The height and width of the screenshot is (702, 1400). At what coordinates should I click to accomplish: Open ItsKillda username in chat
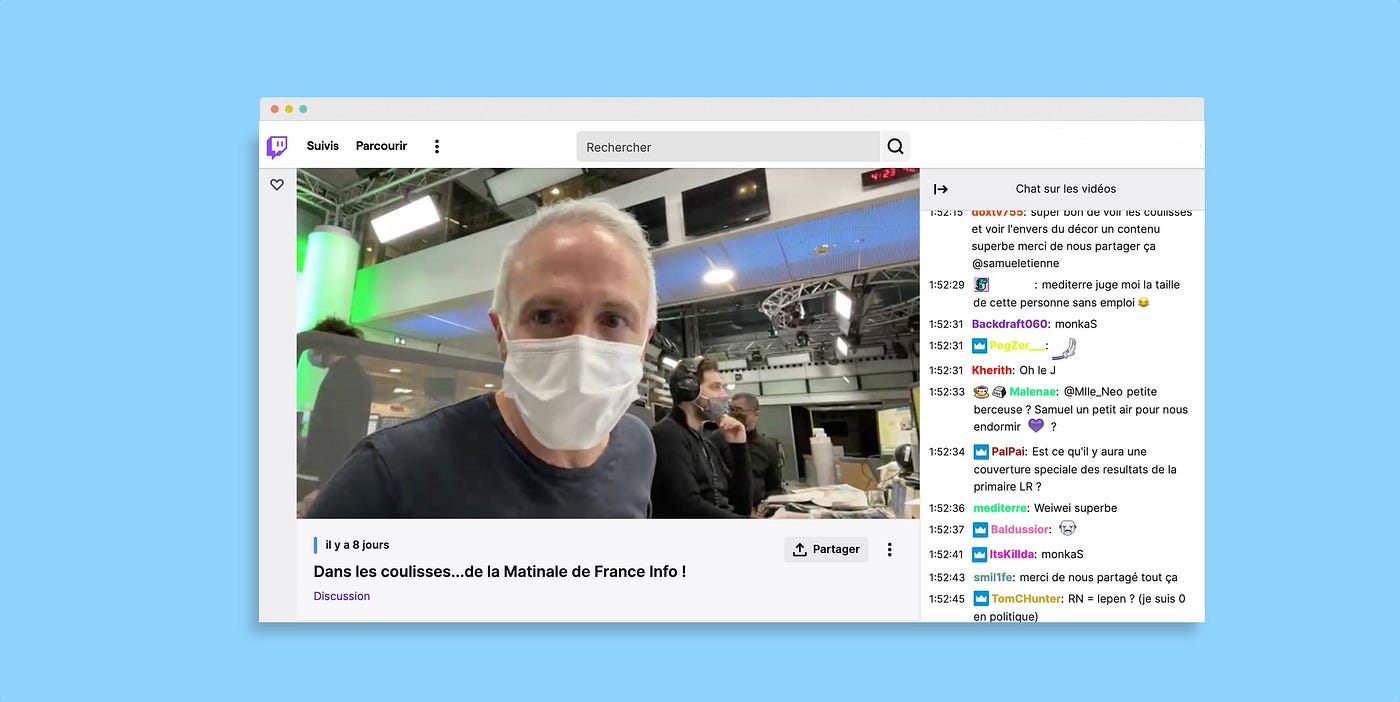1012,554
